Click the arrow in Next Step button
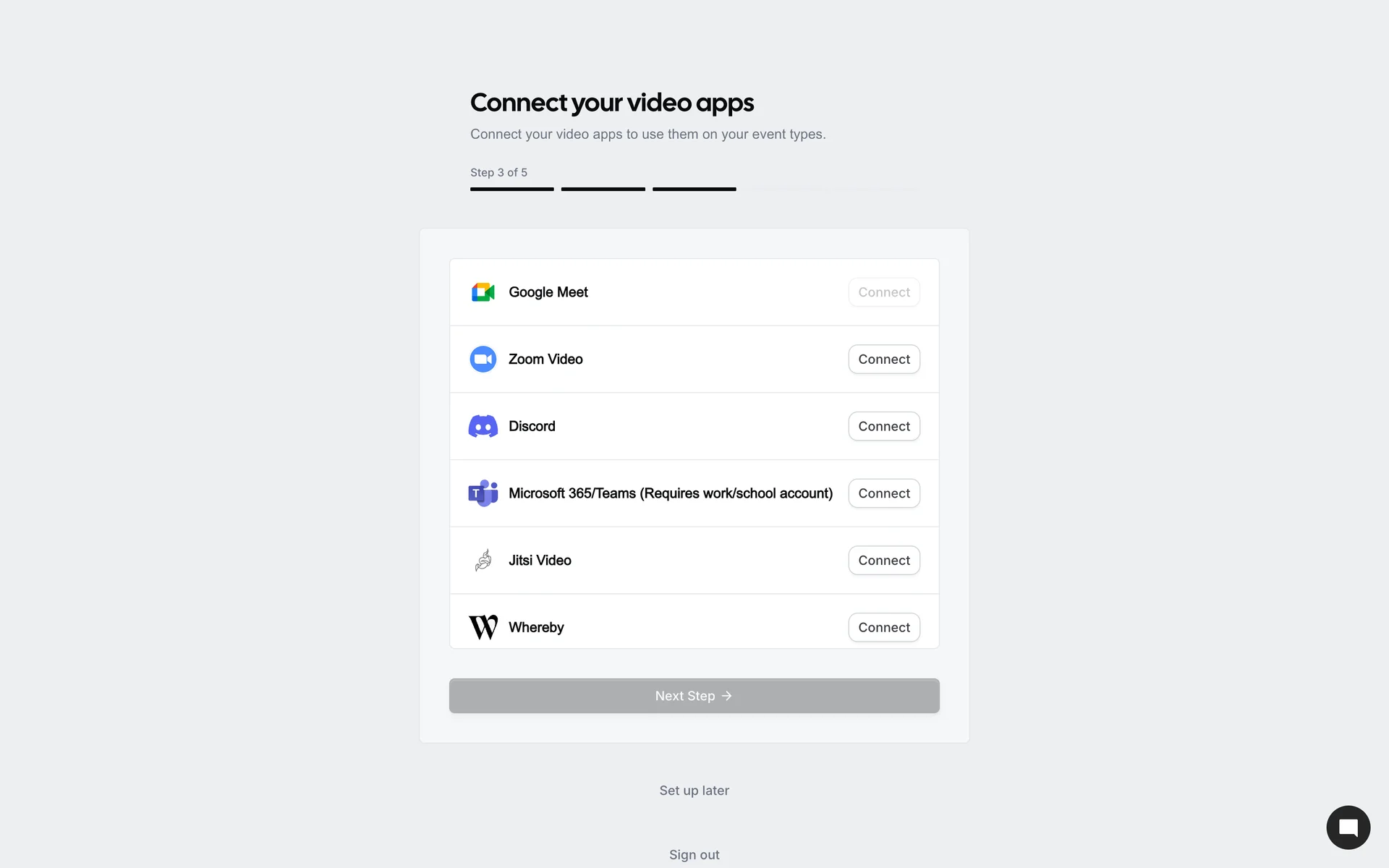Viewport: 1389px width, 868px height. (x=726, y=696)
